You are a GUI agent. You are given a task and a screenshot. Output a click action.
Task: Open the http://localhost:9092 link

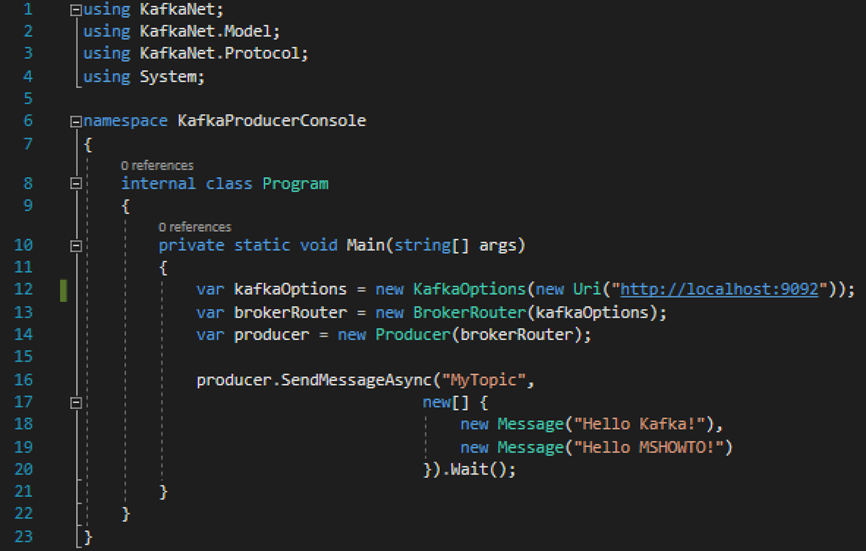719,289
